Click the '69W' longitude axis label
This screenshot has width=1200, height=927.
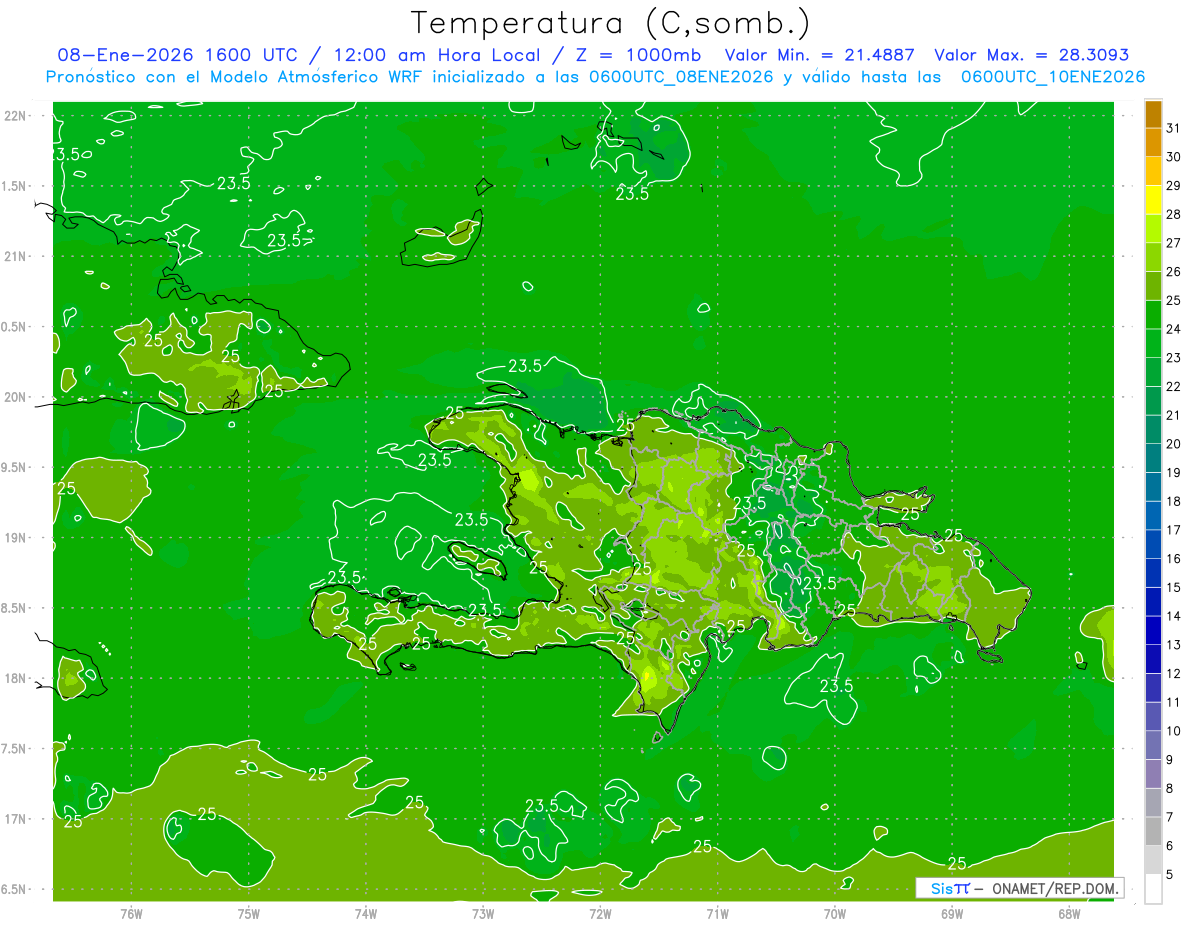coord(952,913)
